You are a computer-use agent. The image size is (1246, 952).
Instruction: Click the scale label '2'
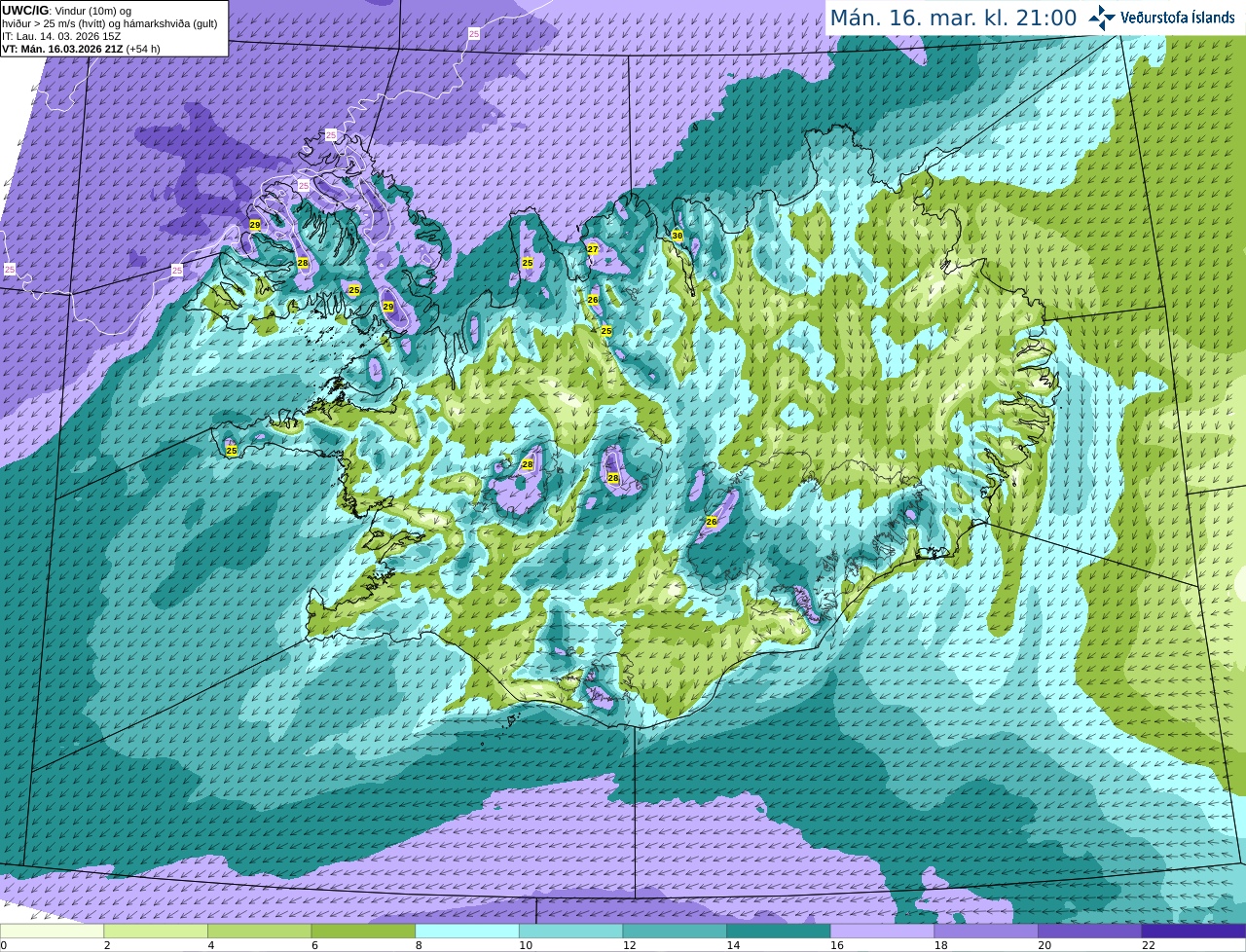coord(107,945)
